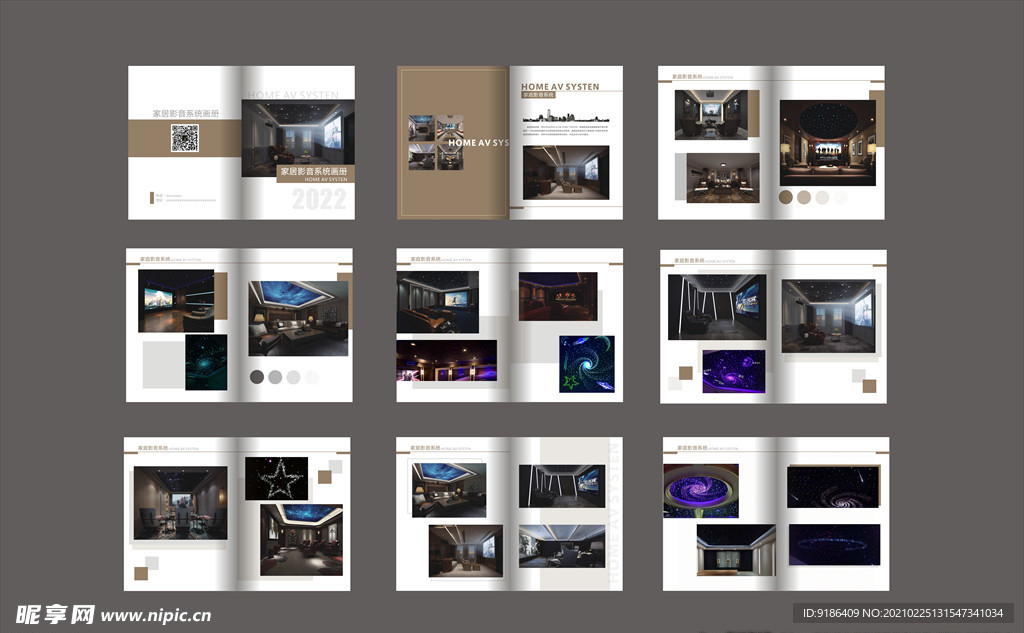Click the city skyline silhouette graphic
This screenshot has height=633, width=1024.
[x=565, y=117]
